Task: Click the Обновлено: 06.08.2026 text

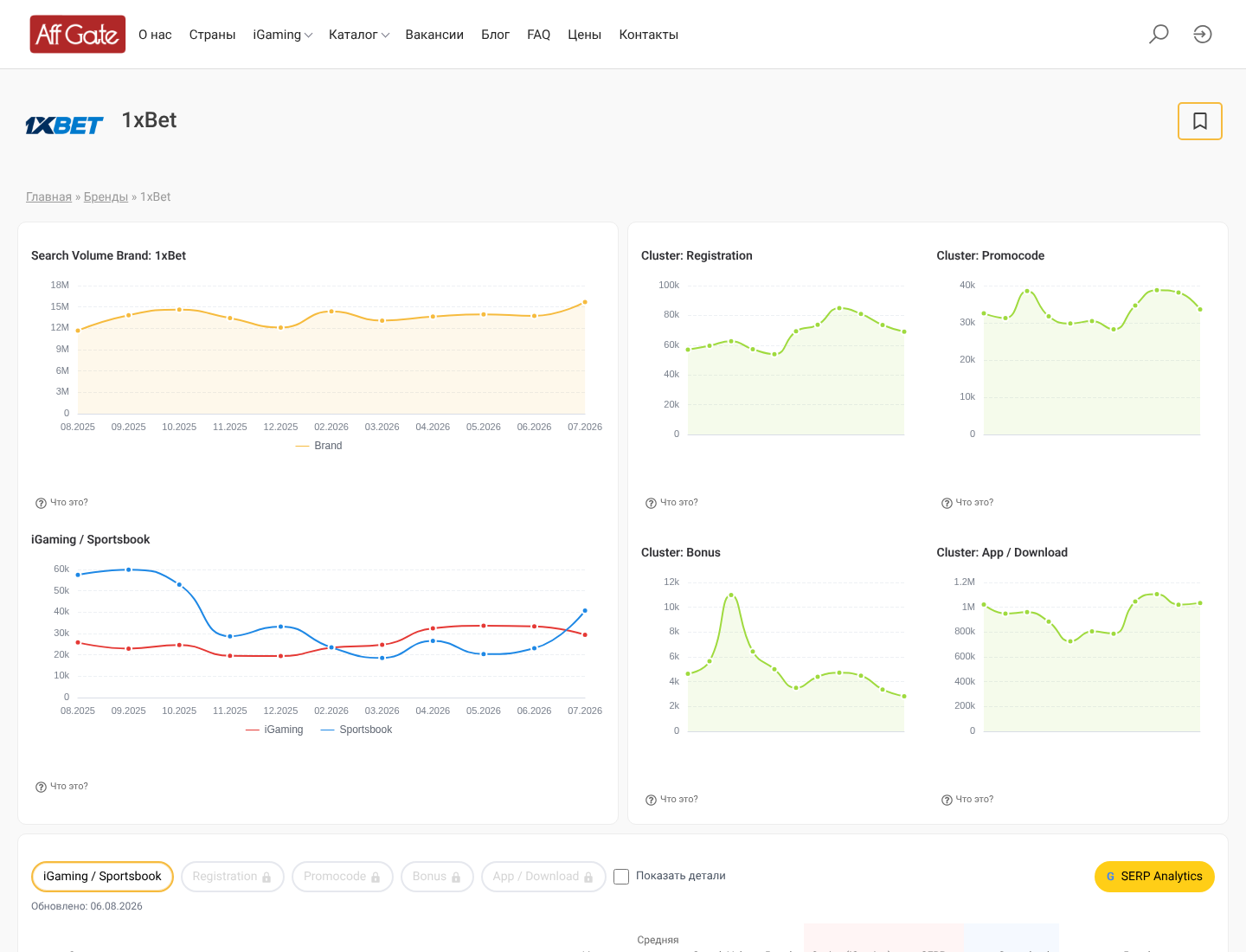Action: pyautogui.click(x=87, y=907)
